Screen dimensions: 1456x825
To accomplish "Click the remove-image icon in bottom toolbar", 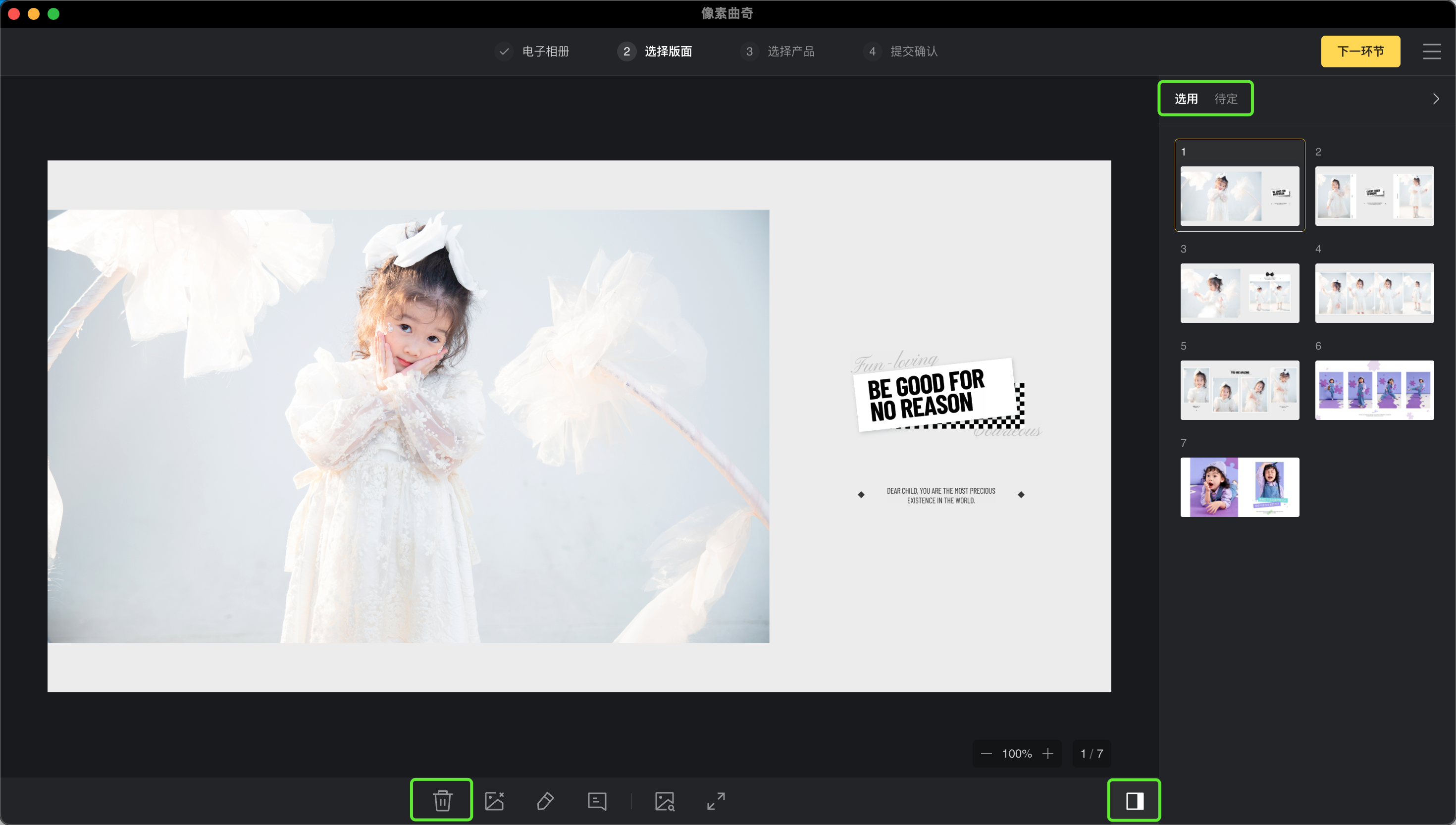I will pos(494,801).
